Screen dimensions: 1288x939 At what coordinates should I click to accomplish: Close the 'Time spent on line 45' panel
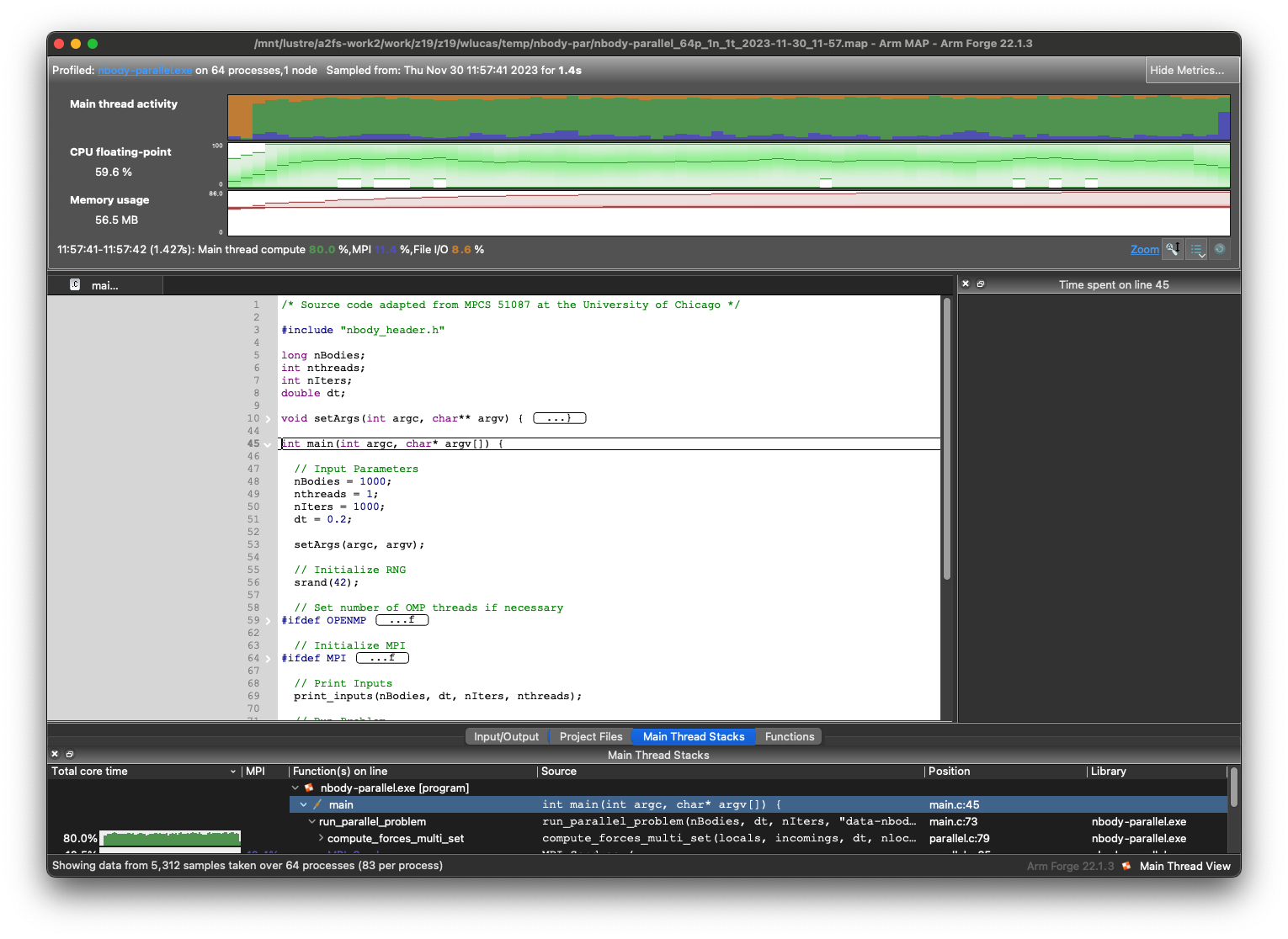966,284
